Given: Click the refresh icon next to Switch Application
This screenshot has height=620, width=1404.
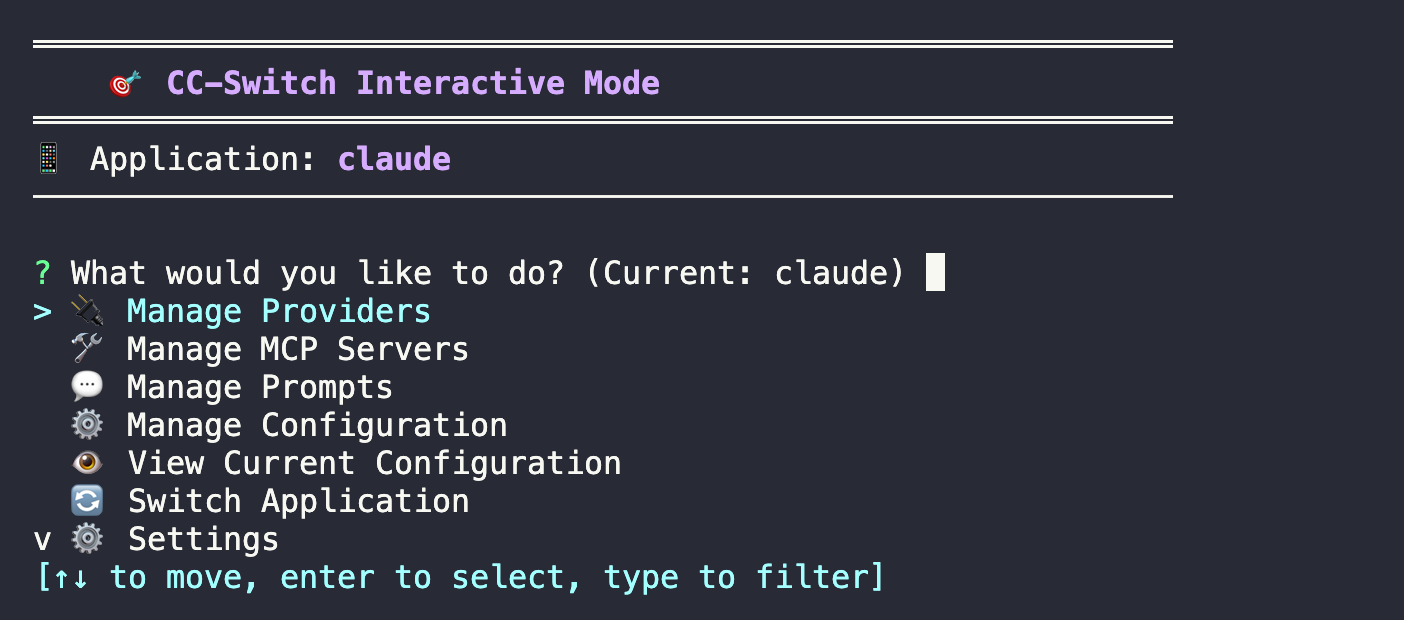Looking at the screenshot, I should click(x=88, y=500).
